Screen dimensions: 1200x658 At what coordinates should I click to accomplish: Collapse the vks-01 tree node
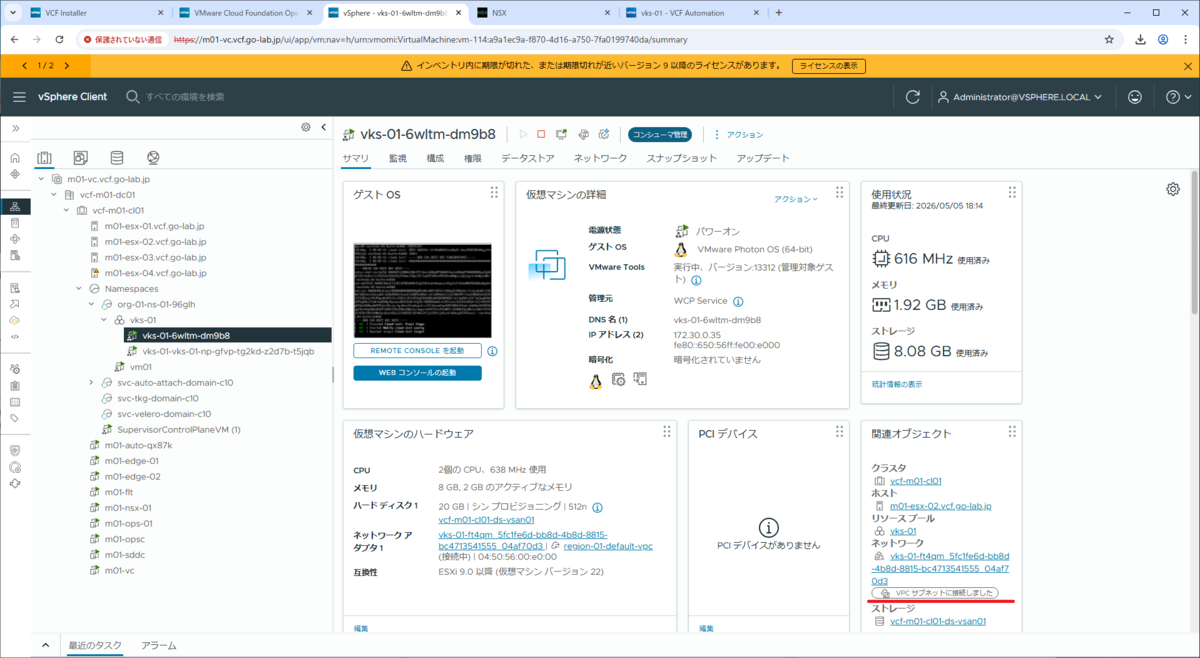(x=104, y=320)
